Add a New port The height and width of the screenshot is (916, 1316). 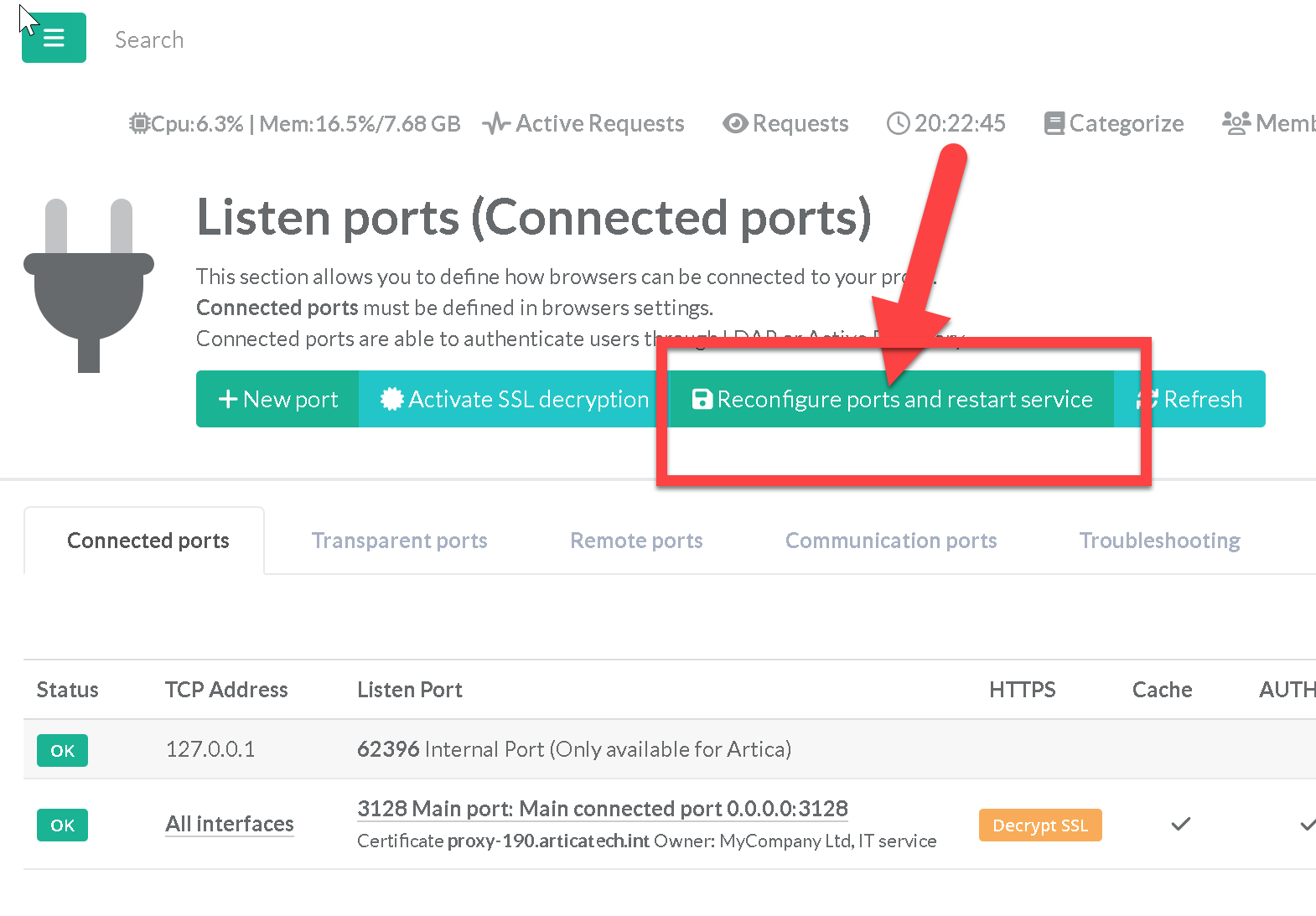tap(277, 400)
